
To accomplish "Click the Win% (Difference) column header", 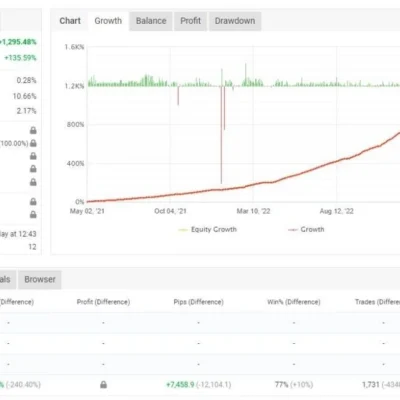I will pyautogui.click(x=294, y=302).
